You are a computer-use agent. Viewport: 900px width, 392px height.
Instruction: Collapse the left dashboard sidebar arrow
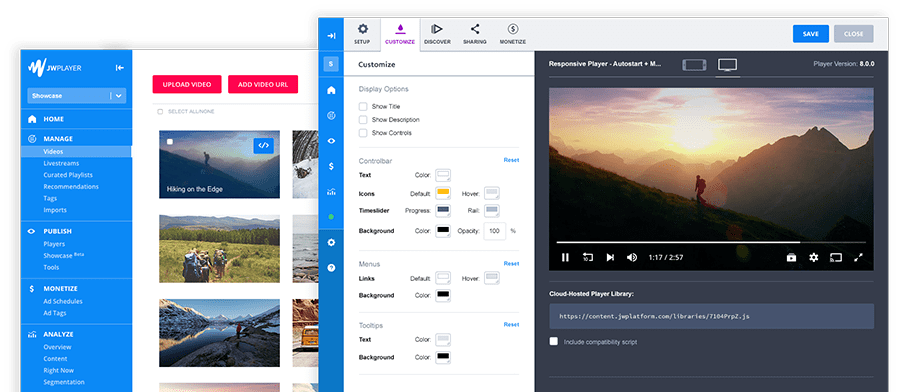[x=119, y=68]
